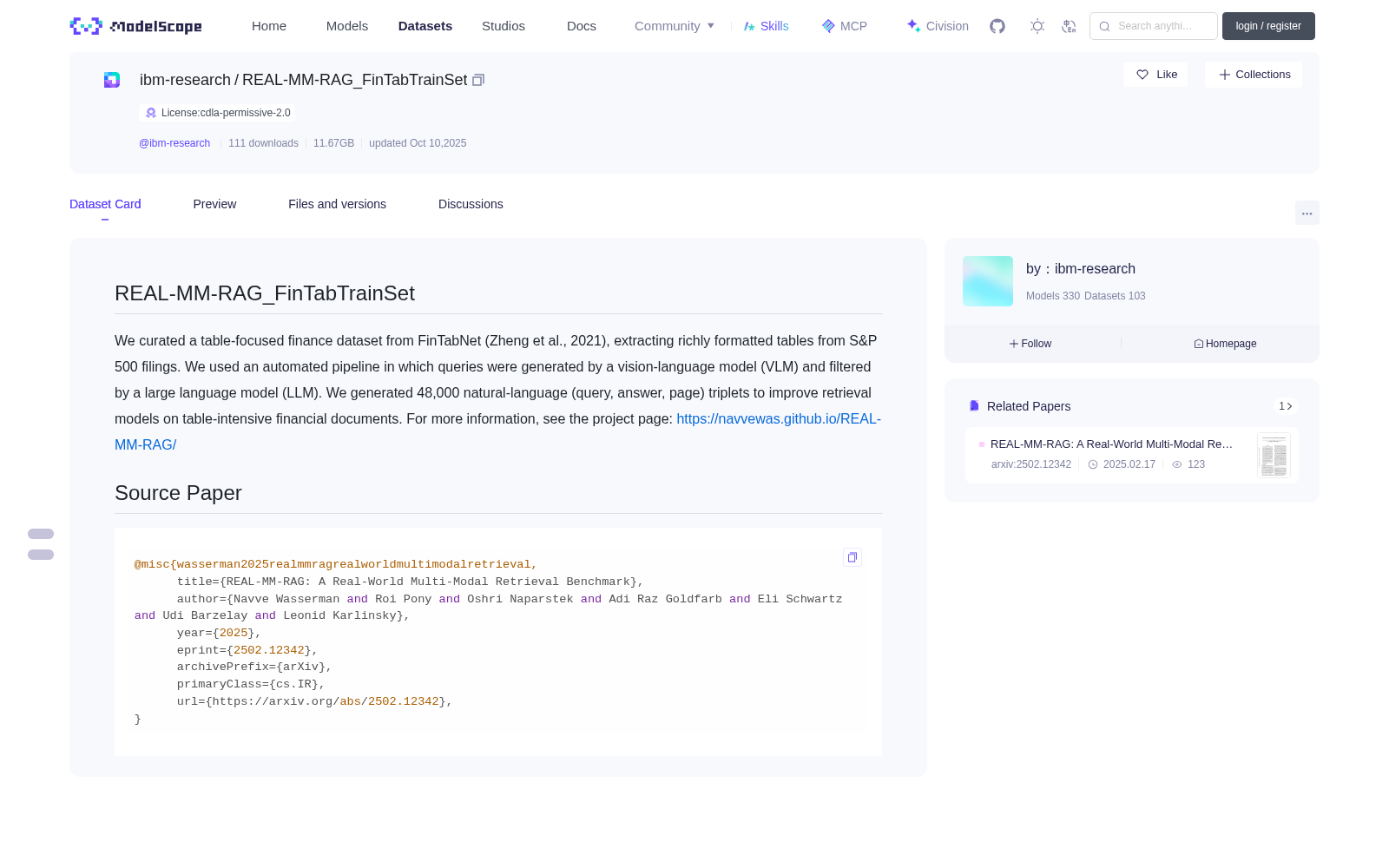Expand the Community dropdown menu
This screenshot has height=868, width=1389.
[x=675, y=26]
